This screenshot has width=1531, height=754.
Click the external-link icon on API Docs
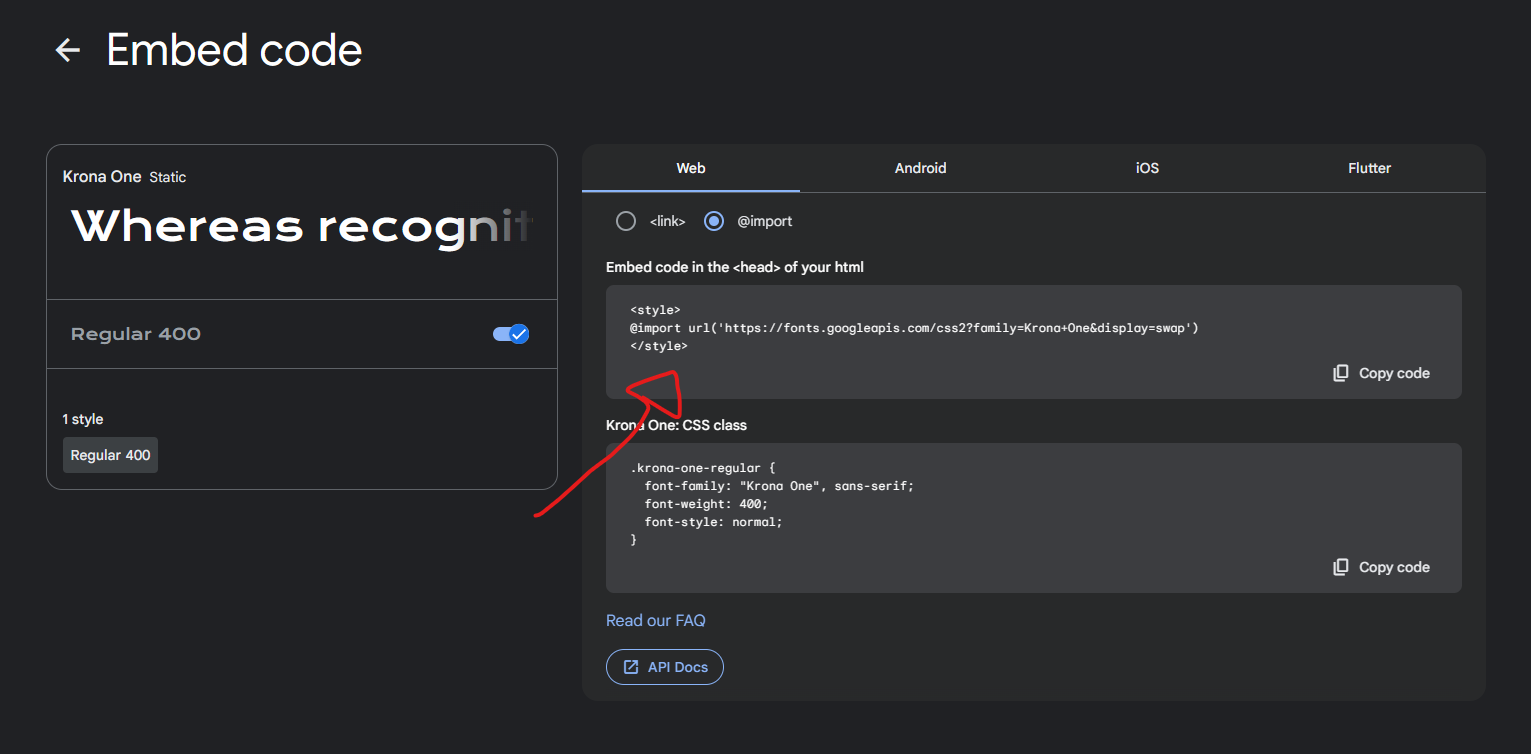click(x=631, y=667)
